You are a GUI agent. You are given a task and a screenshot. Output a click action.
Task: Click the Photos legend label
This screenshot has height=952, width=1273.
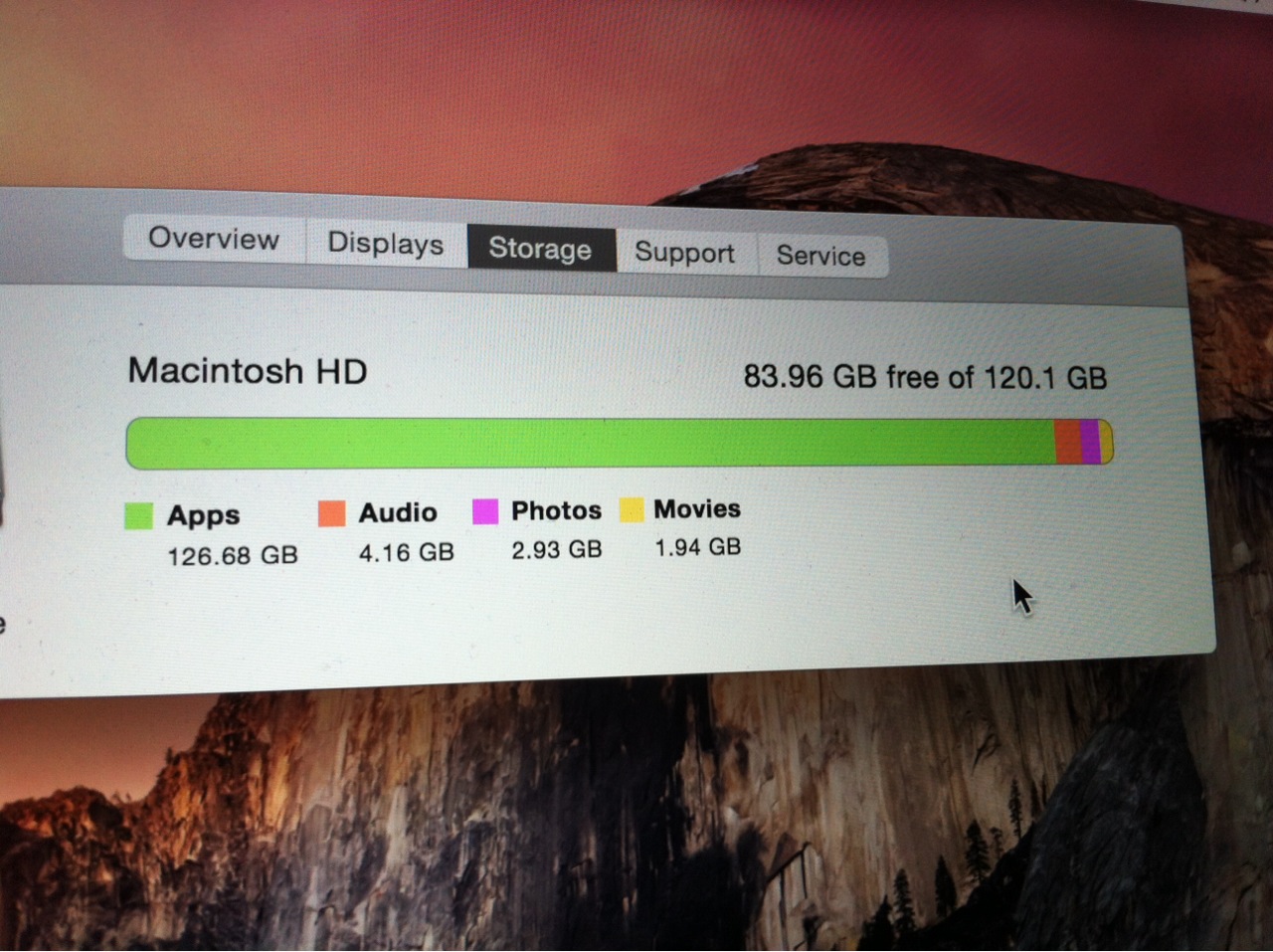point(556,510)
